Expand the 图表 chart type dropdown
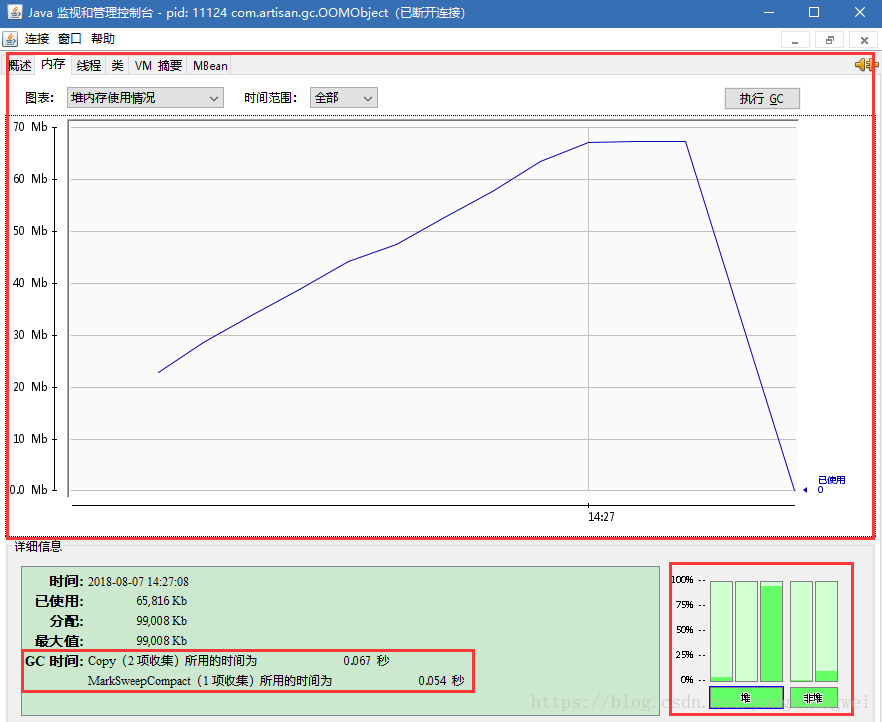The height and width of the screenshot is (722, 882). coord(144,98)
